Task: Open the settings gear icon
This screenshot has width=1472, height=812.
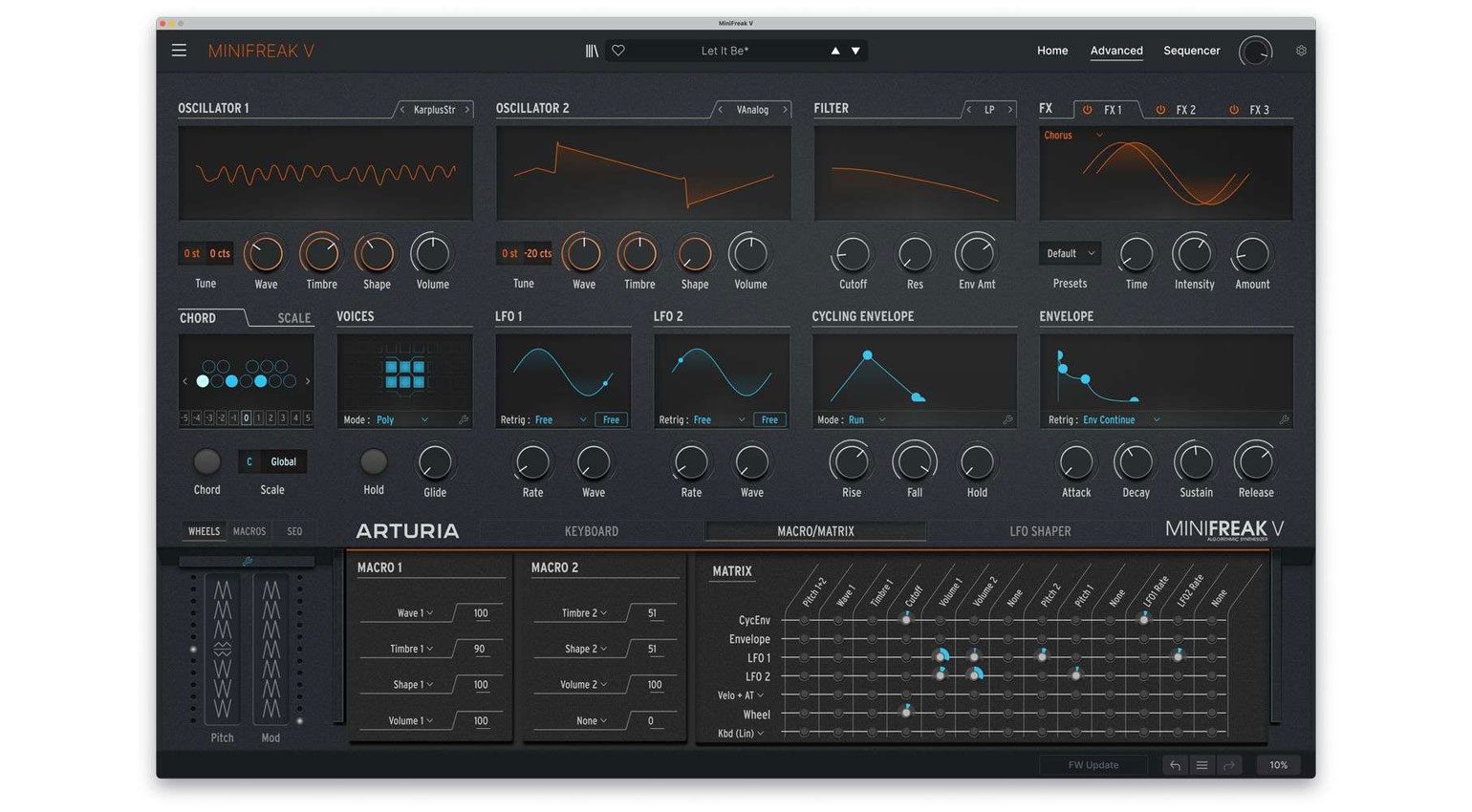Action: tap(1301, 51)
